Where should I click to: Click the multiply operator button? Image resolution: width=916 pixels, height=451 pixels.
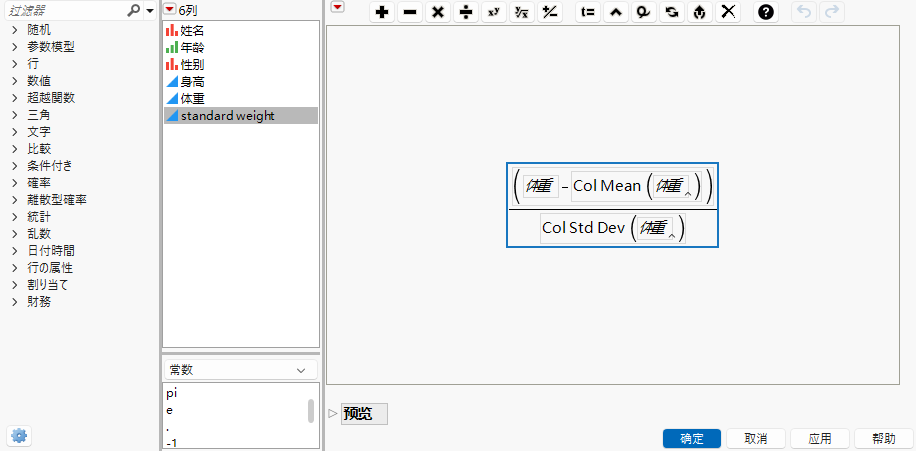pyautogui.click(x=438, y=12)
